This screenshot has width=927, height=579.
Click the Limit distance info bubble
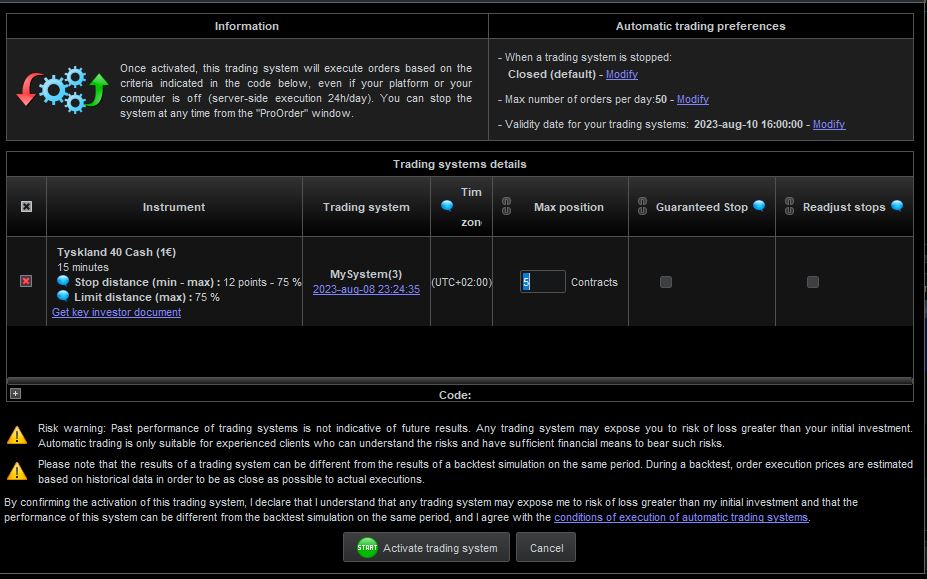click(x=63, y=296)
